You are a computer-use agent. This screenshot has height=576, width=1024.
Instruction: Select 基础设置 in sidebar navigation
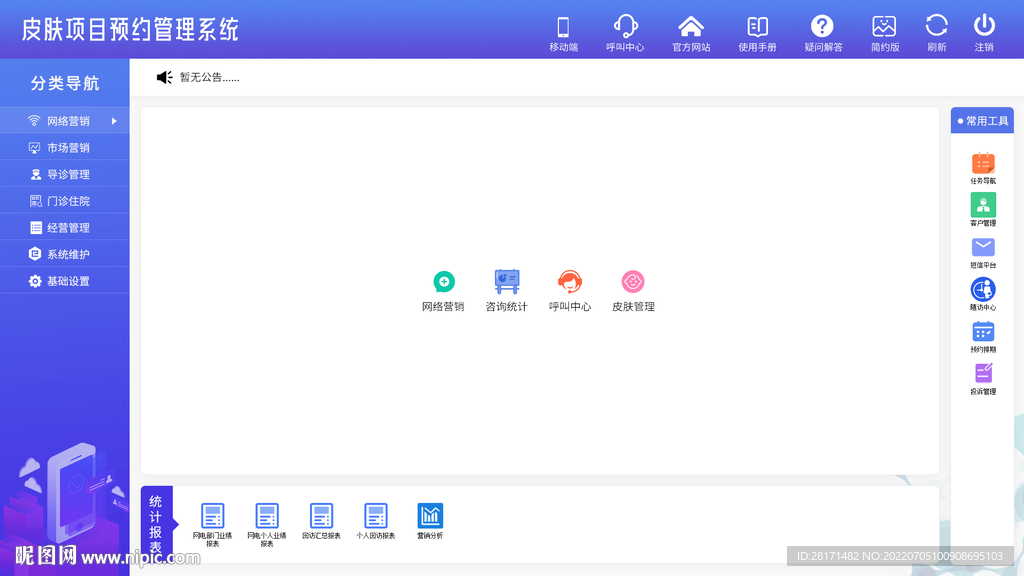click(65, 281)
